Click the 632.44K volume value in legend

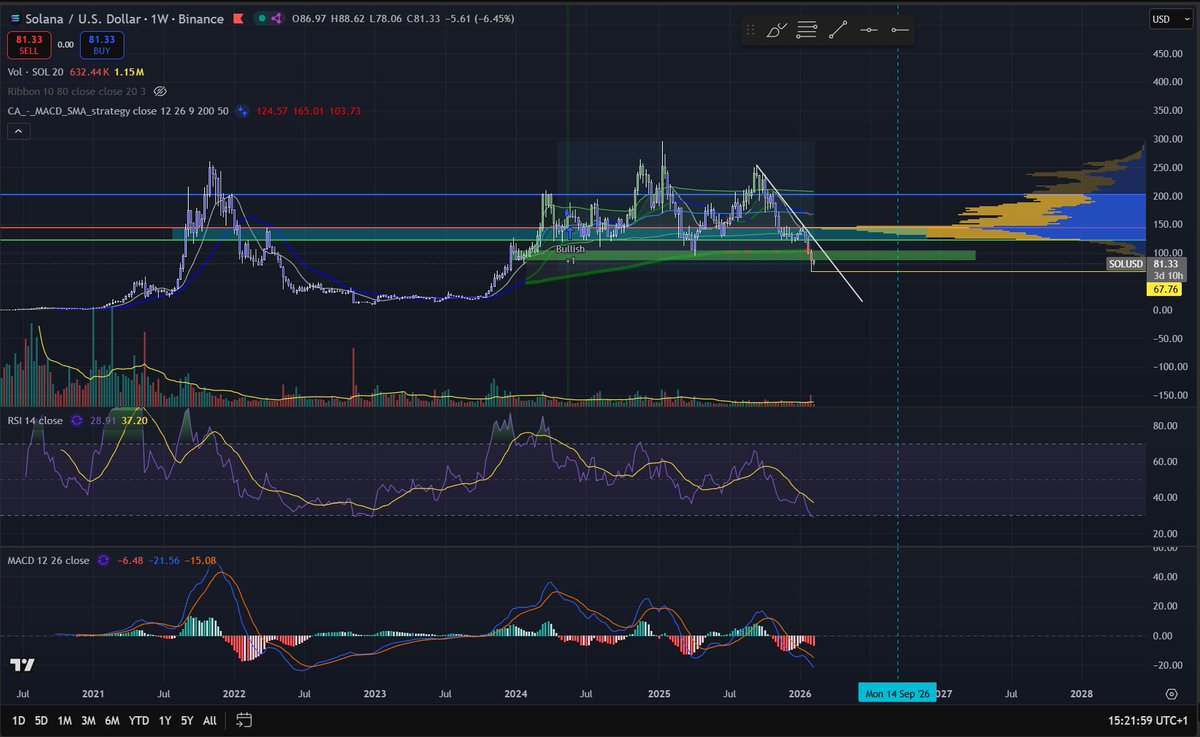click(90, 72)
